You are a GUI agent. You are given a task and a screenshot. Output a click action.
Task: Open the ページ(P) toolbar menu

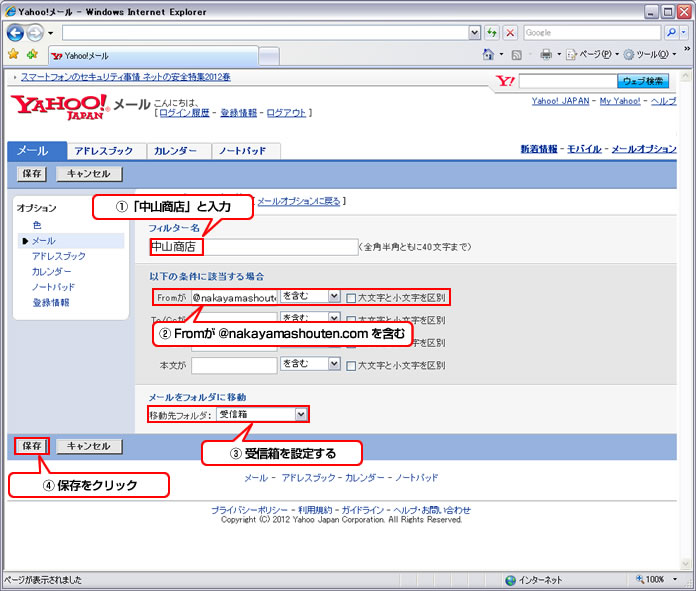593,54
